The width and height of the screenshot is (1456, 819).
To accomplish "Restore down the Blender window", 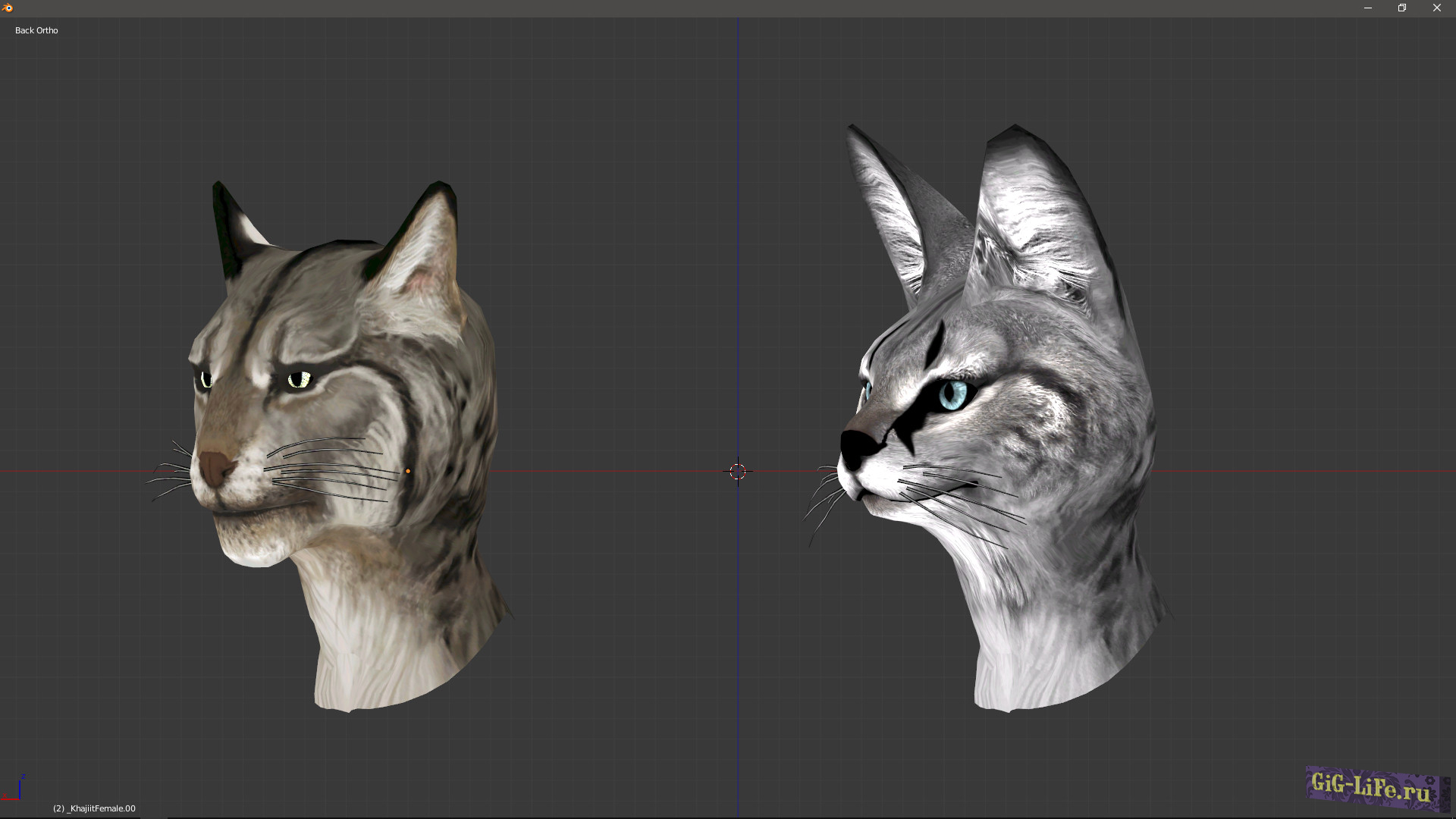I will (x=1402, y=8).
